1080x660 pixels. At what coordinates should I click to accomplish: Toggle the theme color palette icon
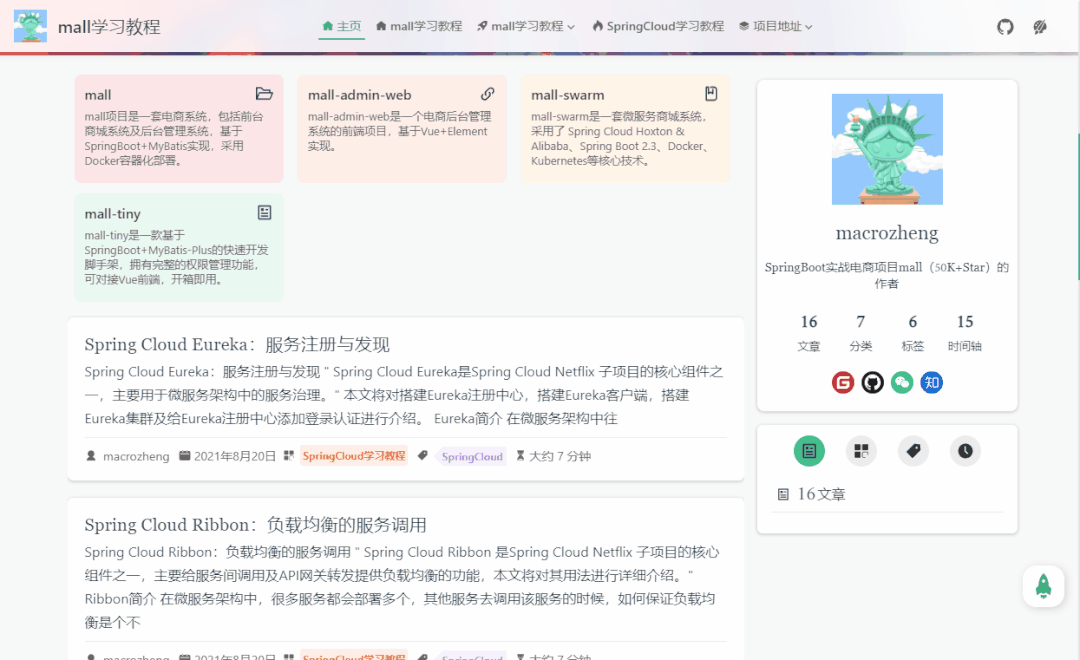pyautogui.click(x=1040, y=27)
